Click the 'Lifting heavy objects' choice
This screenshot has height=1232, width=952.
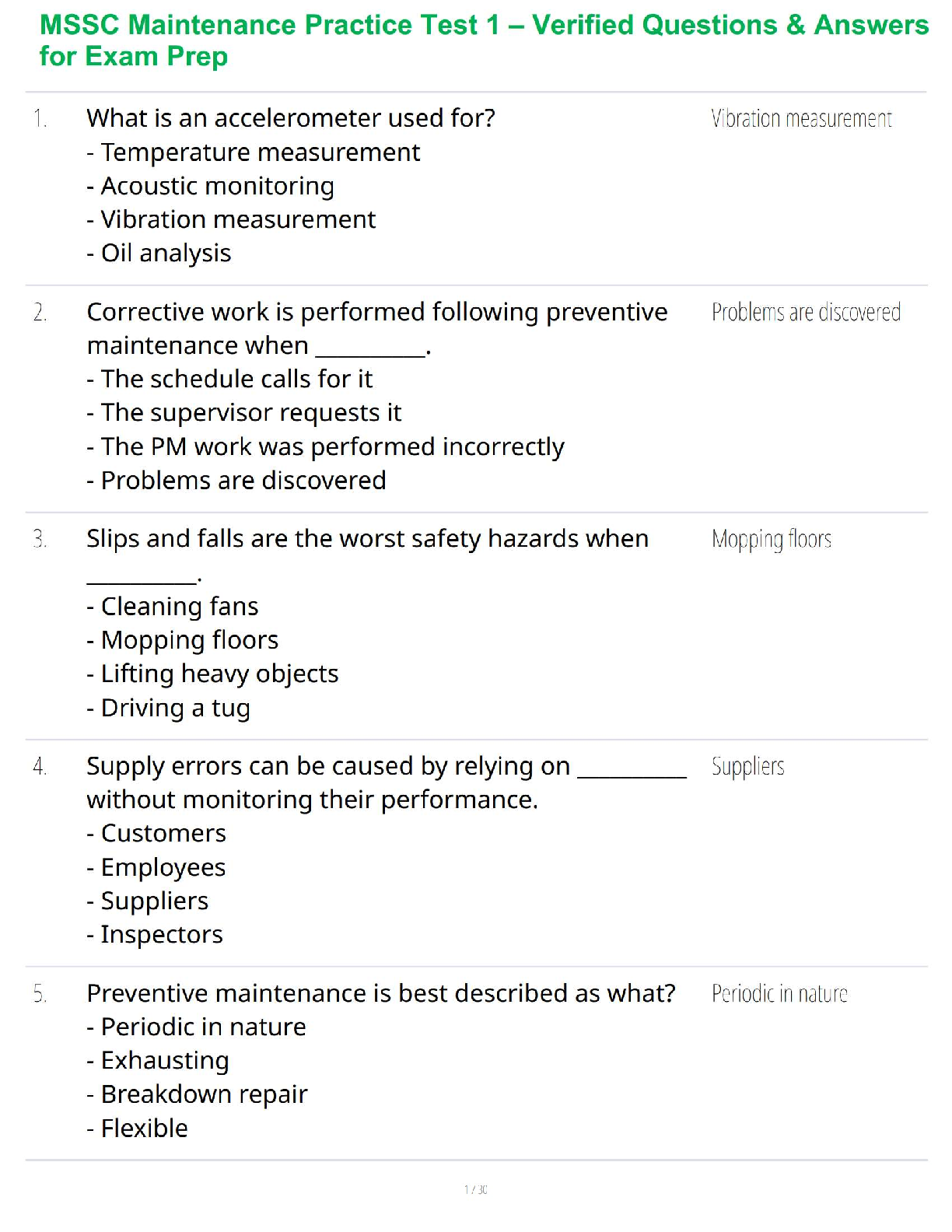pyautogui.click(x=219, y=674)
